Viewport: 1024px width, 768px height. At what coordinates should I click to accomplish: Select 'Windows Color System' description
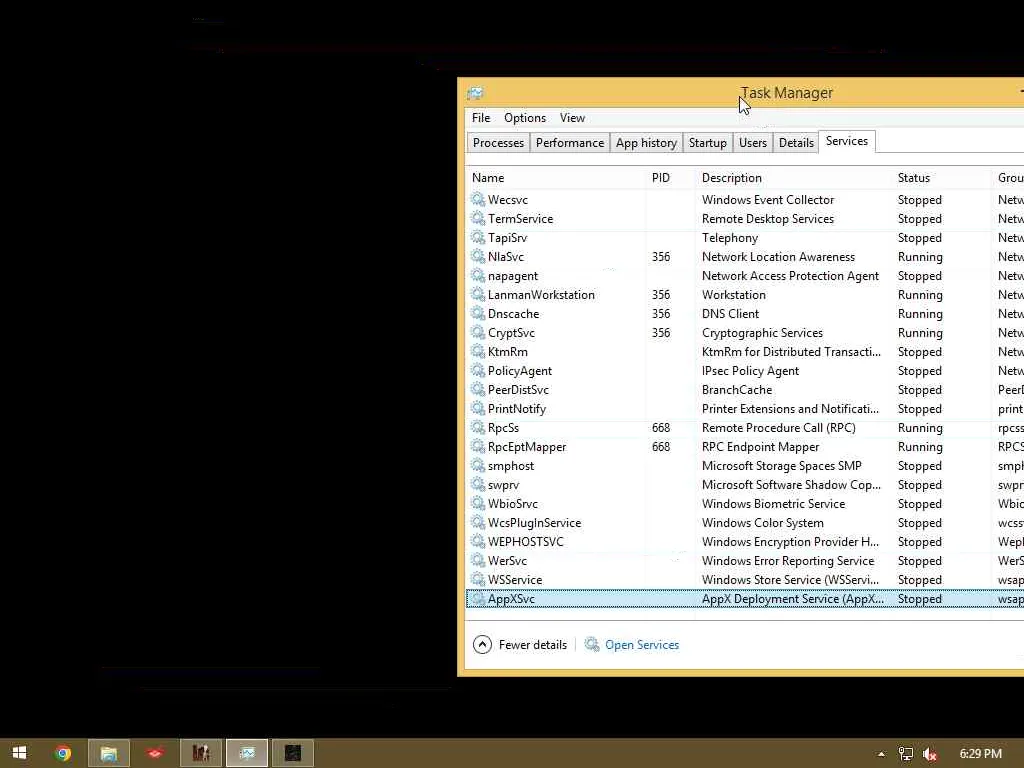762,522
